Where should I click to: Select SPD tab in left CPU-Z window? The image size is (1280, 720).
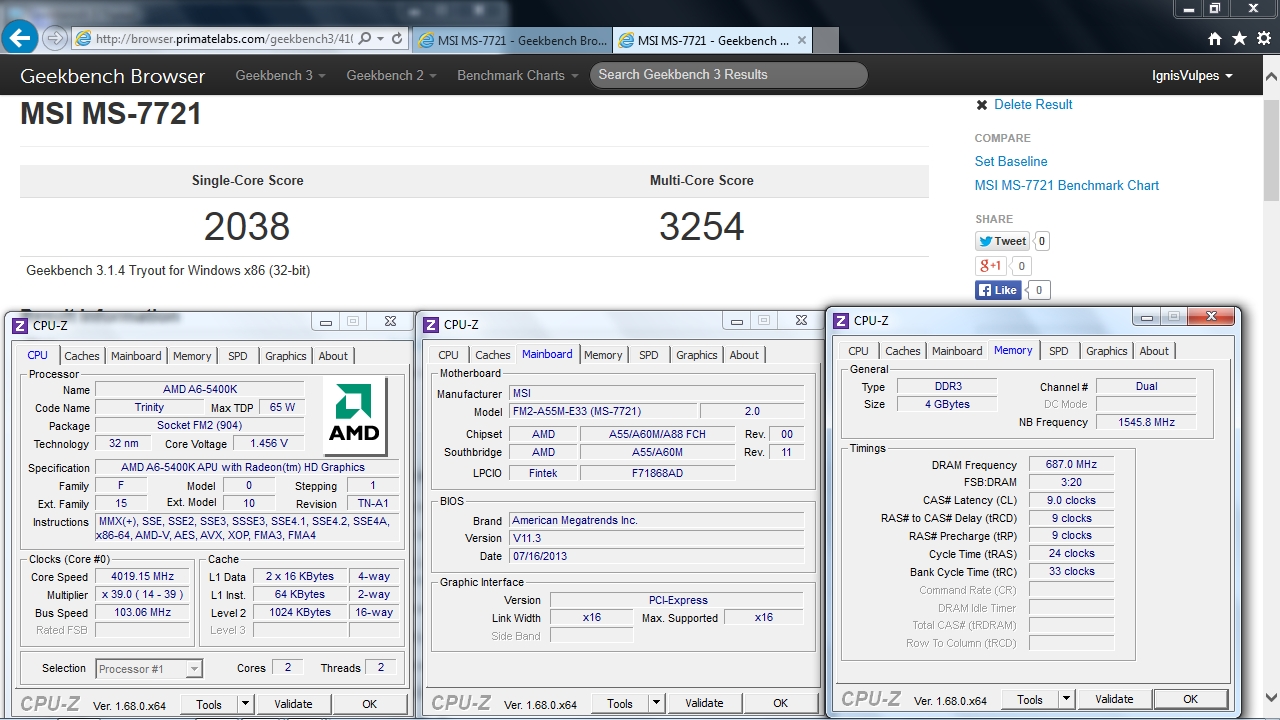pyautogui.click(x=238, y=356)
